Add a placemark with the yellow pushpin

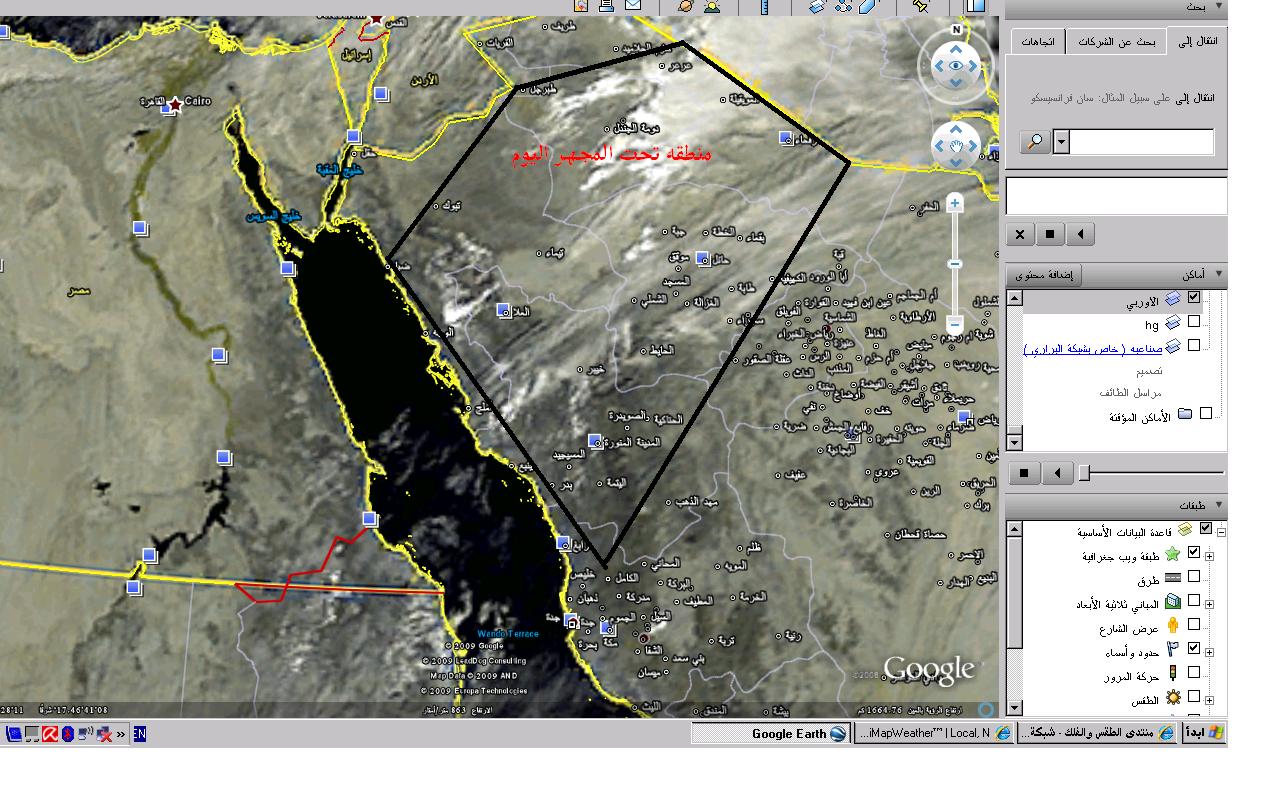pos(920,5)
